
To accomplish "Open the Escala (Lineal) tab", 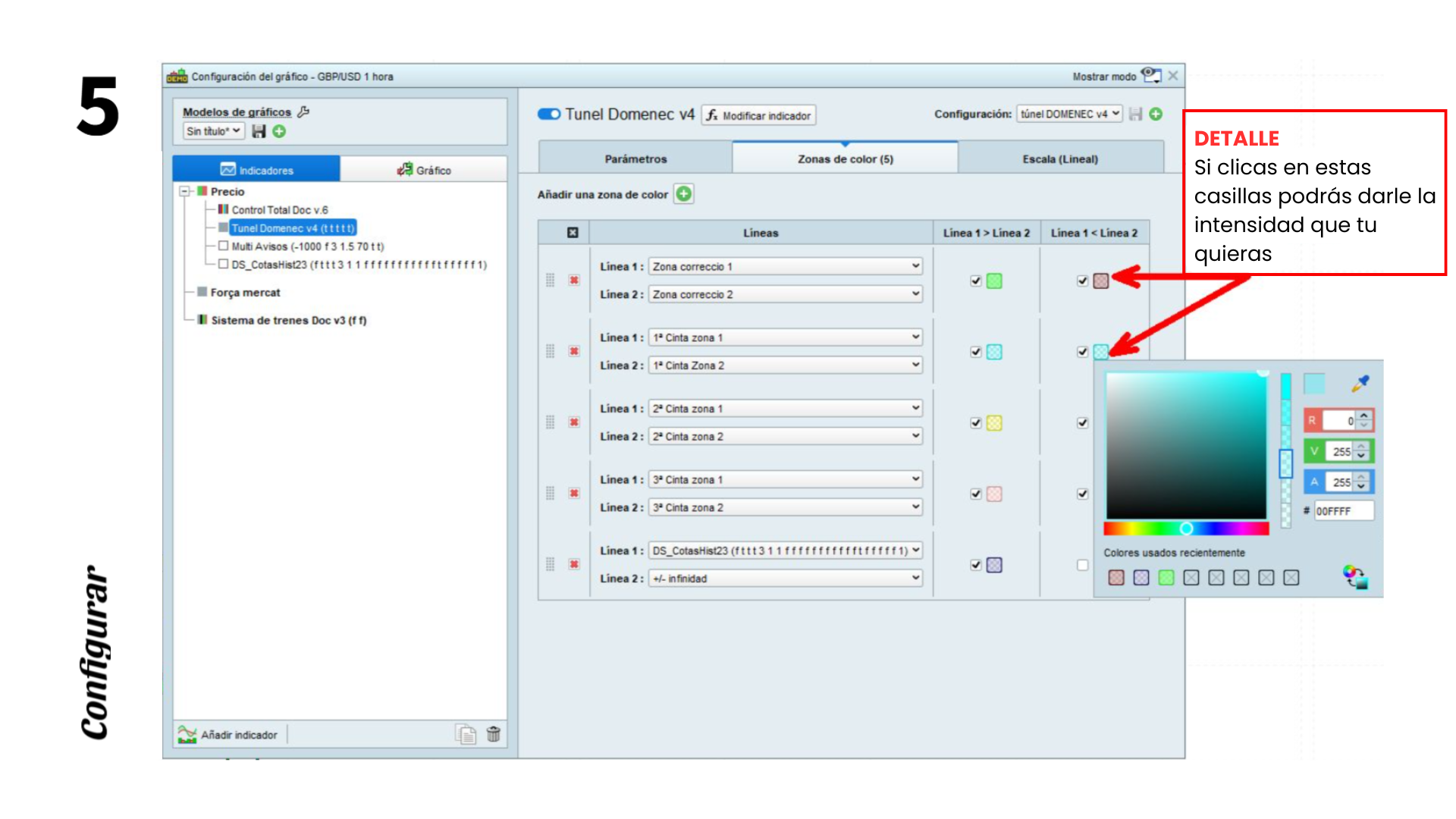I will (1059, 158).
